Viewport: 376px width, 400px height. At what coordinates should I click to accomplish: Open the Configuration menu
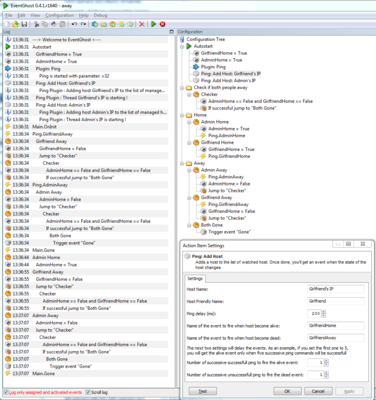click(60, 15)
